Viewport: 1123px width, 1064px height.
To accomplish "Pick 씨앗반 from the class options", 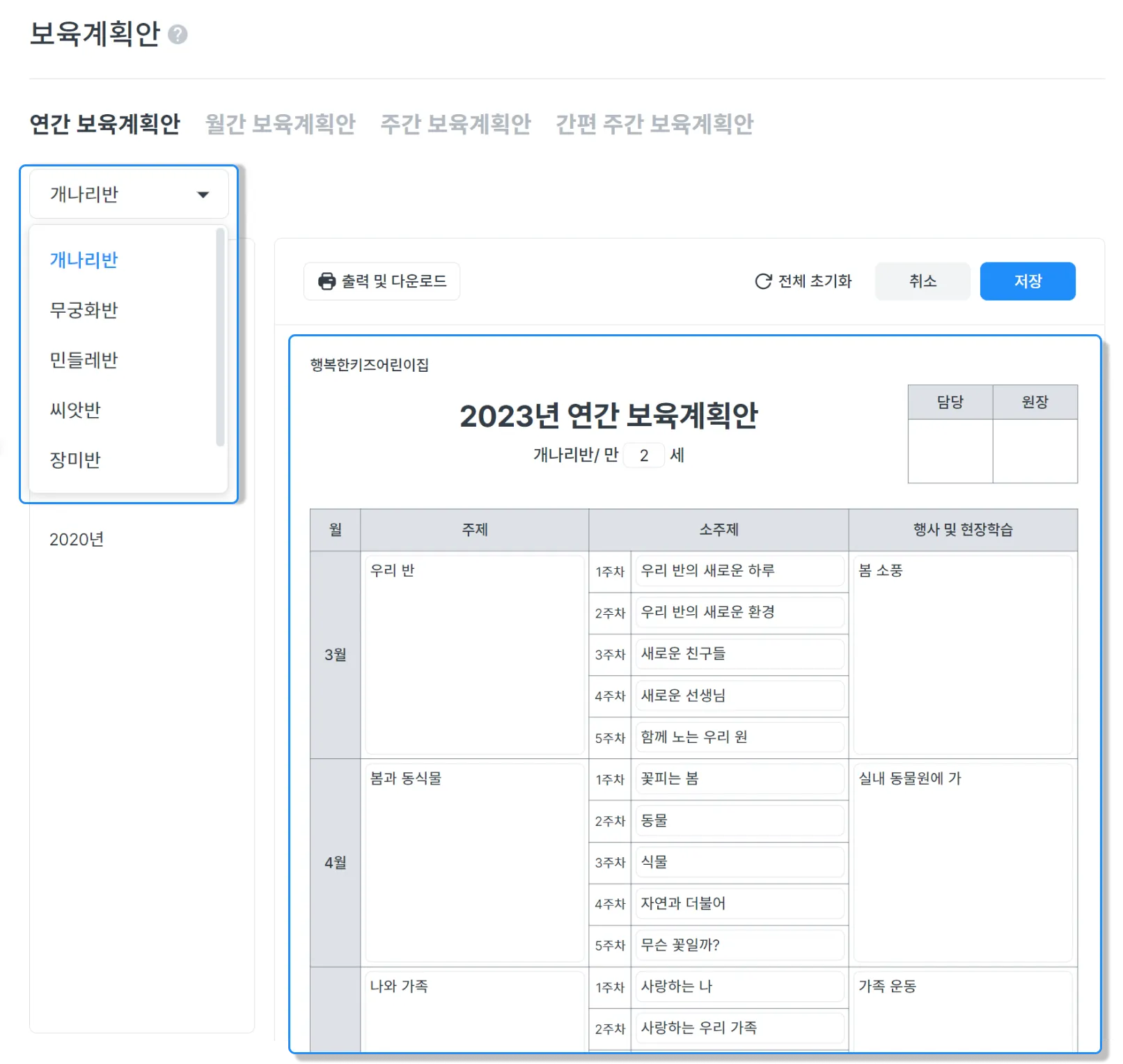I will [75, 410].
